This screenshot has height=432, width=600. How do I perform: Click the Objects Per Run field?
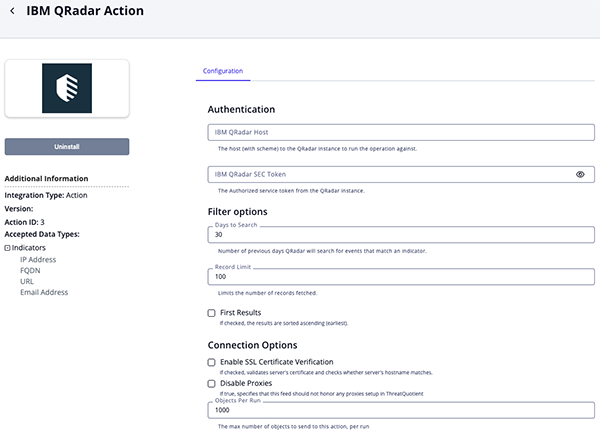pyautogui.click(x=401, y=410)
